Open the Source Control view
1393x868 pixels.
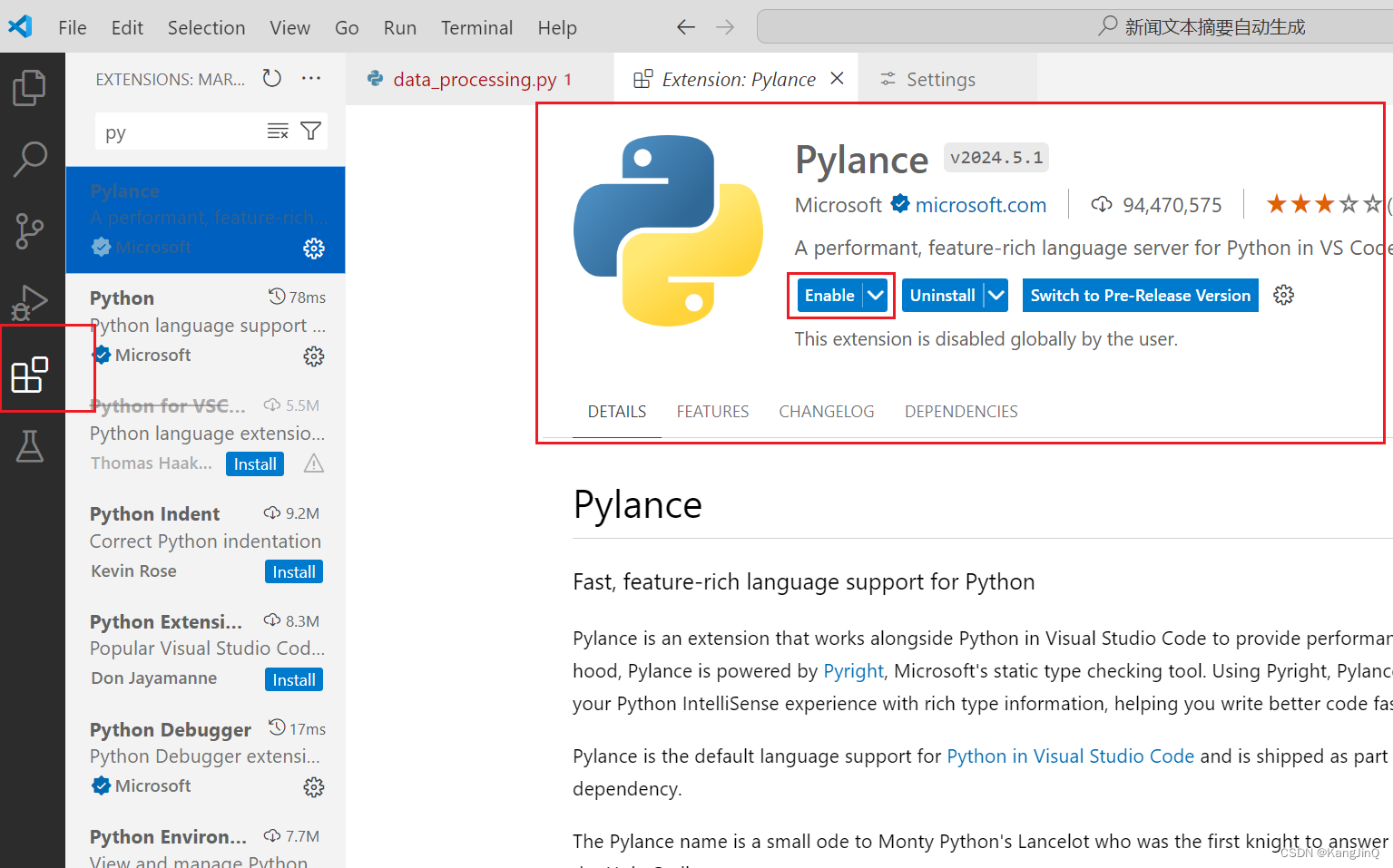pos(30,231)
